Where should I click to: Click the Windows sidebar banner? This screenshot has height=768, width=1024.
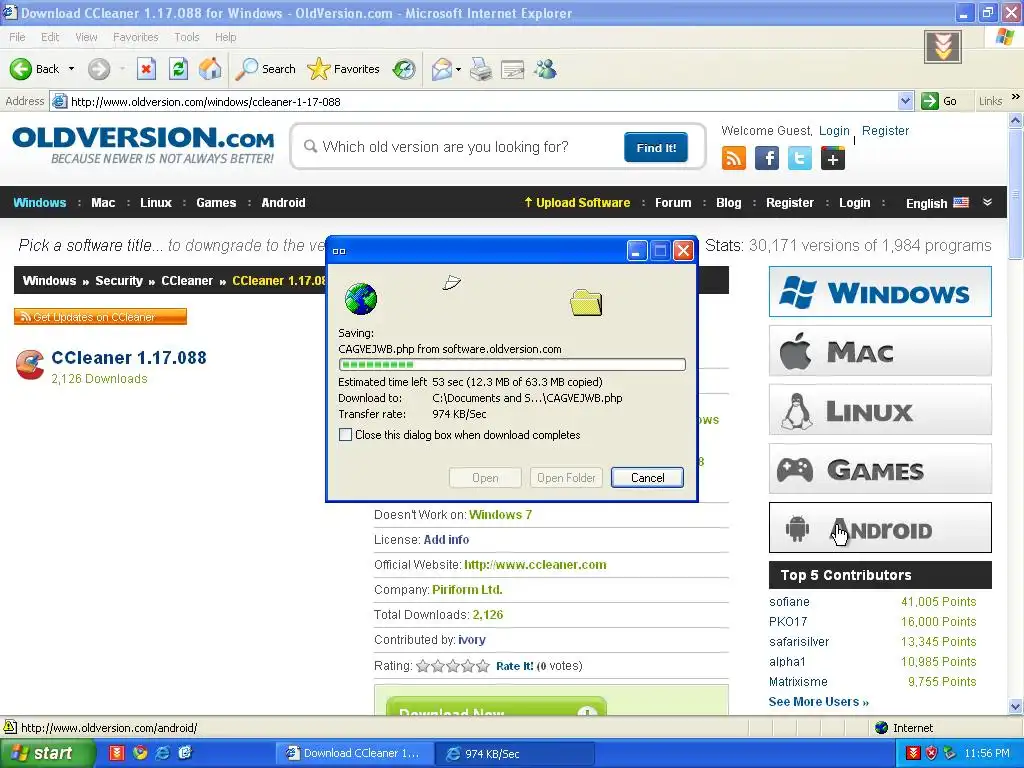point(880,291)
